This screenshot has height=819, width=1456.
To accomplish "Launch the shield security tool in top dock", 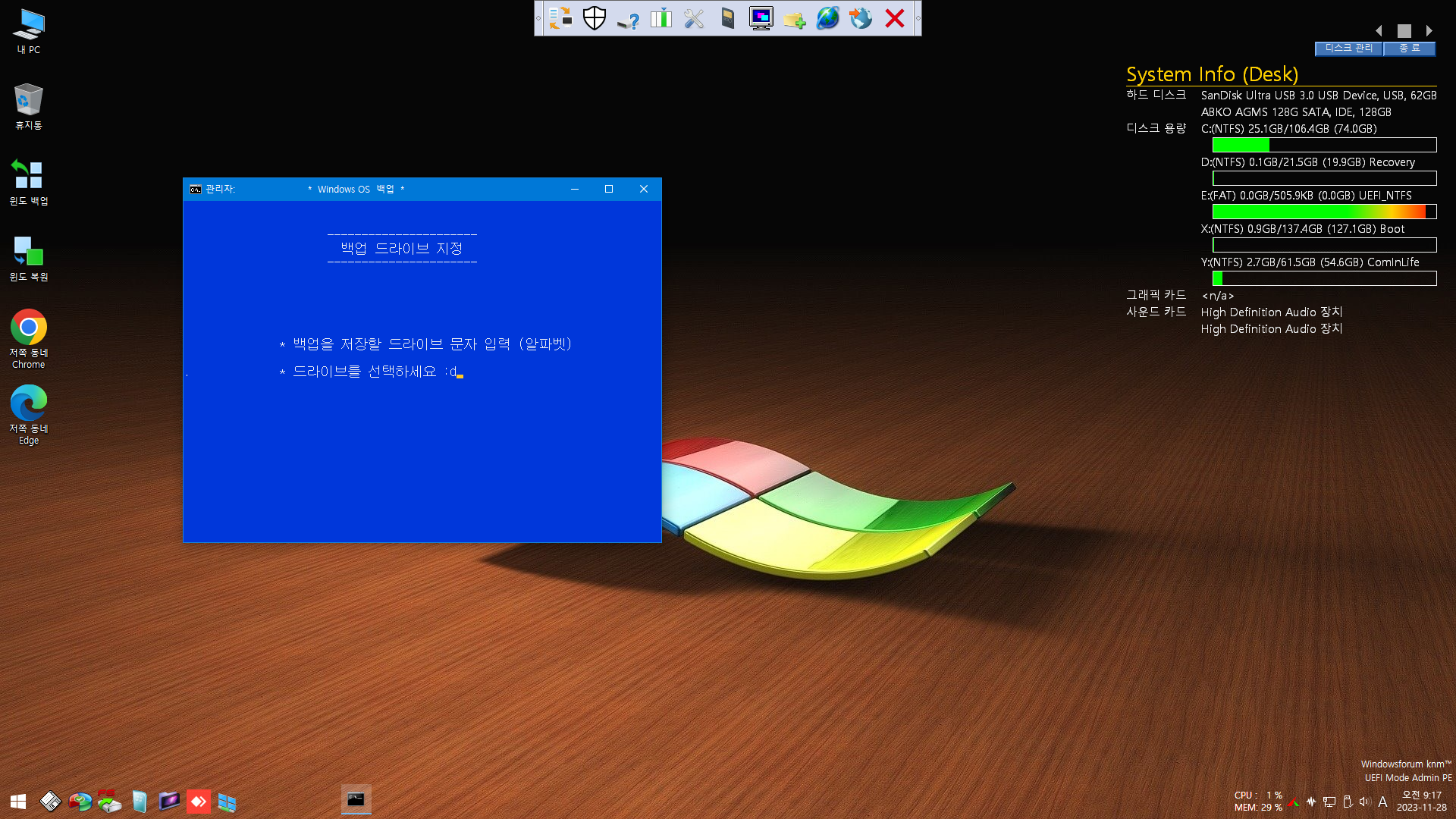I will (595, 18).
